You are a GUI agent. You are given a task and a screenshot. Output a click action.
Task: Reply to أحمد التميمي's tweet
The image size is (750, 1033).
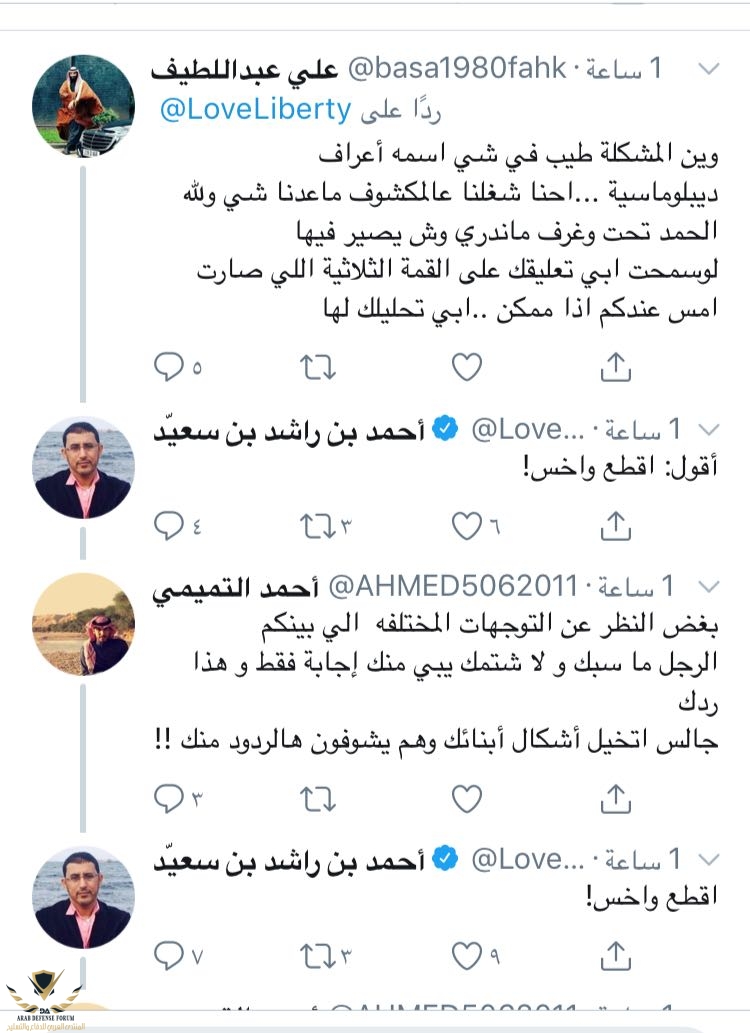pyautogui.click(x=168, y=798)
